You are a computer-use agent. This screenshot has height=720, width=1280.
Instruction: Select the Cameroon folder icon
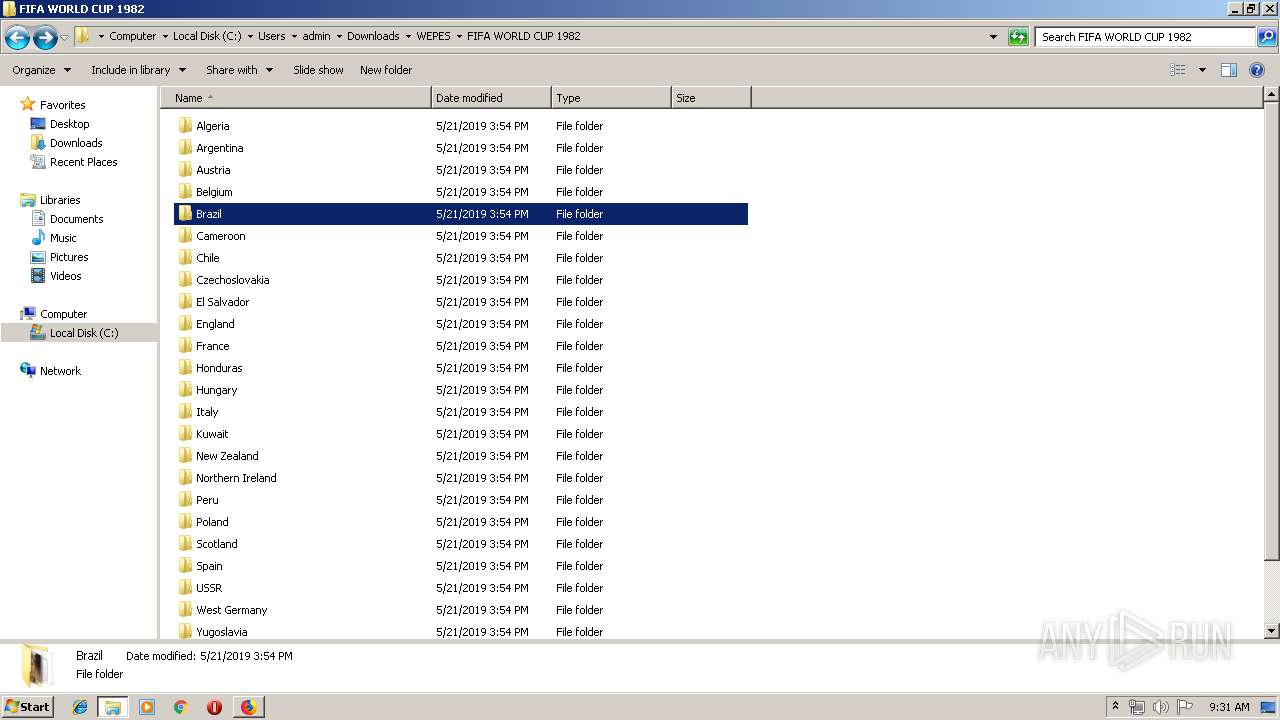pyautogui.click(x=185, y=236)
